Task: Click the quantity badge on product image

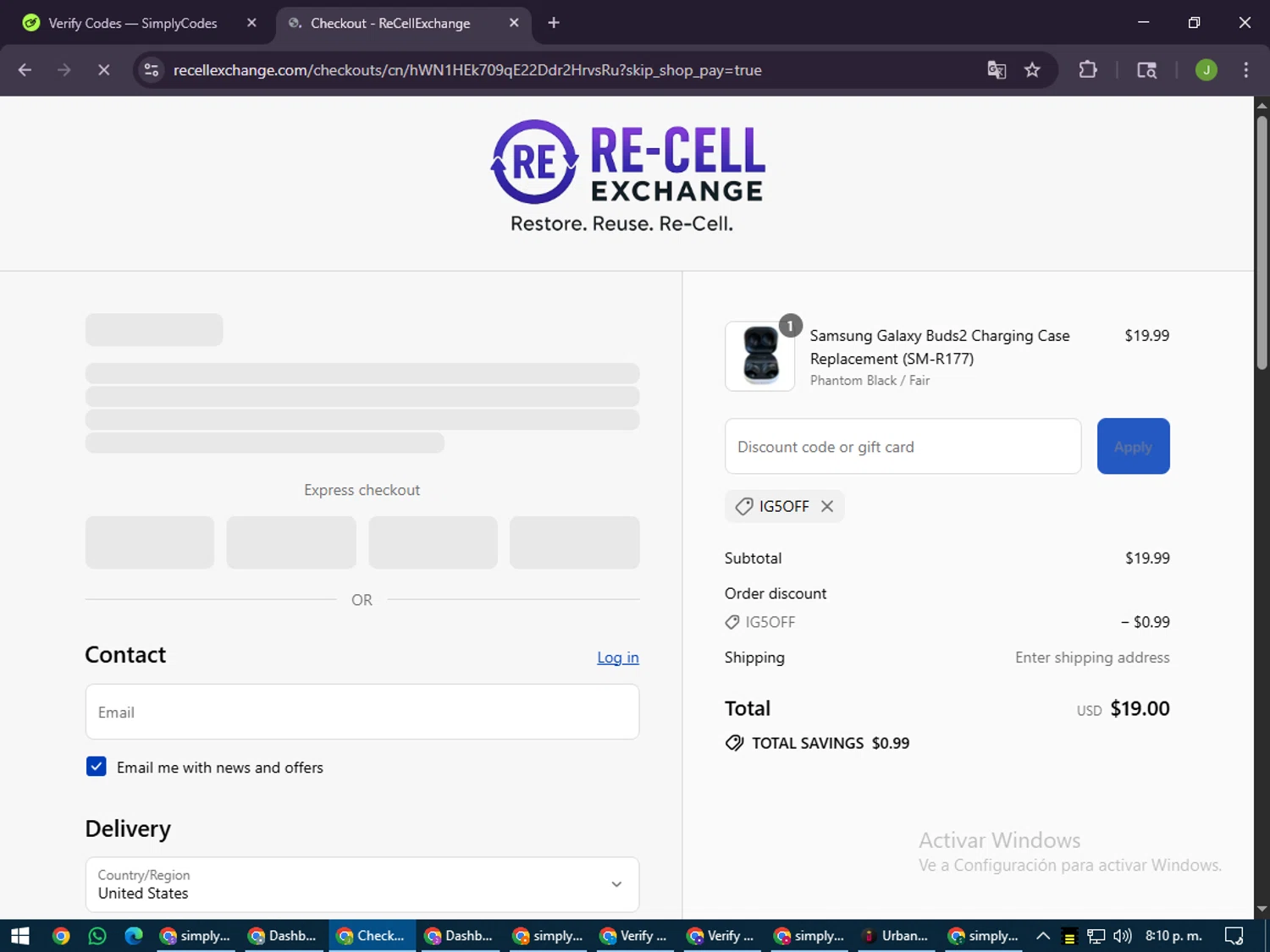Action: coord(790,326)
